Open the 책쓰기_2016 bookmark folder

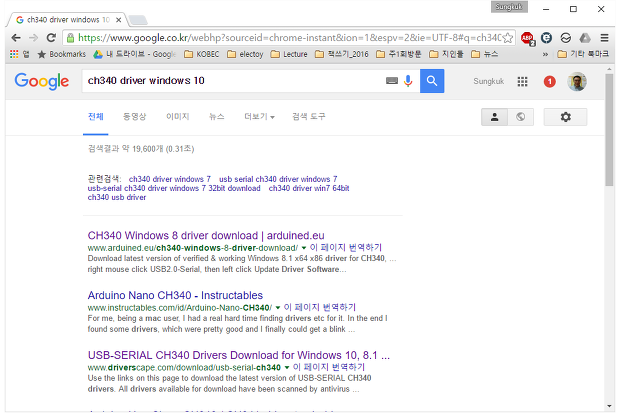pos(342,54)
